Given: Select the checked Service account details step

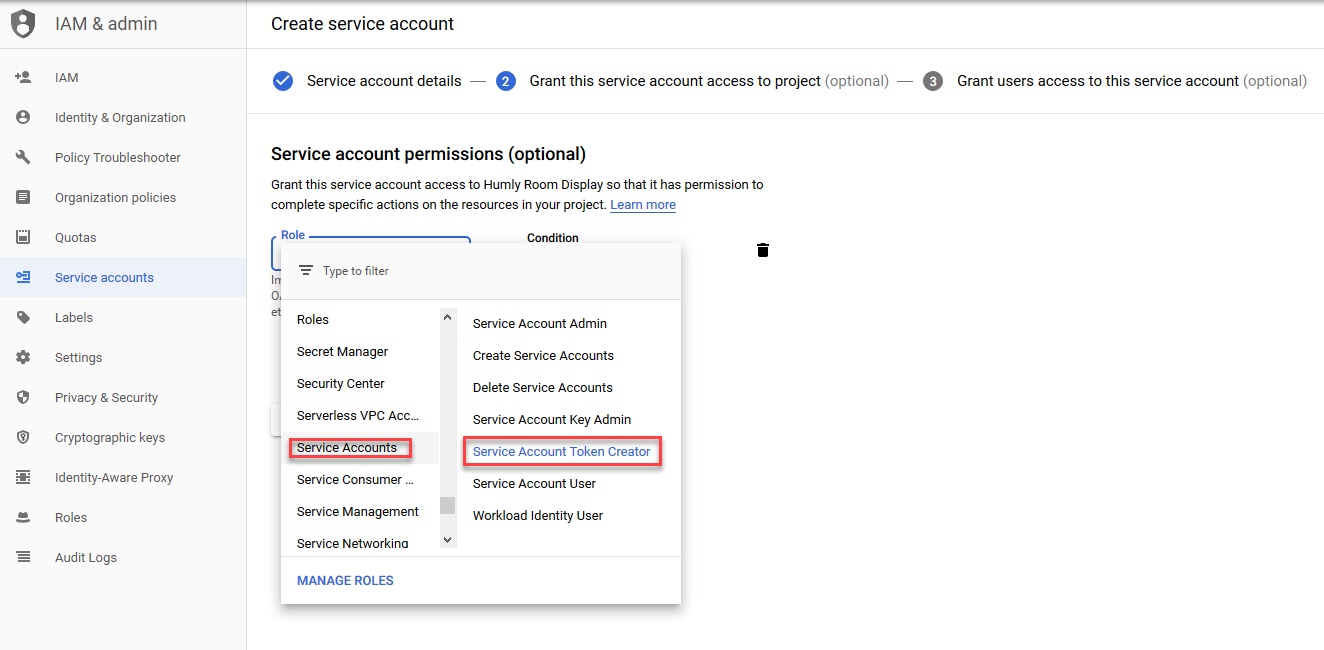Looking at the screenshot, I should [283, 81].
